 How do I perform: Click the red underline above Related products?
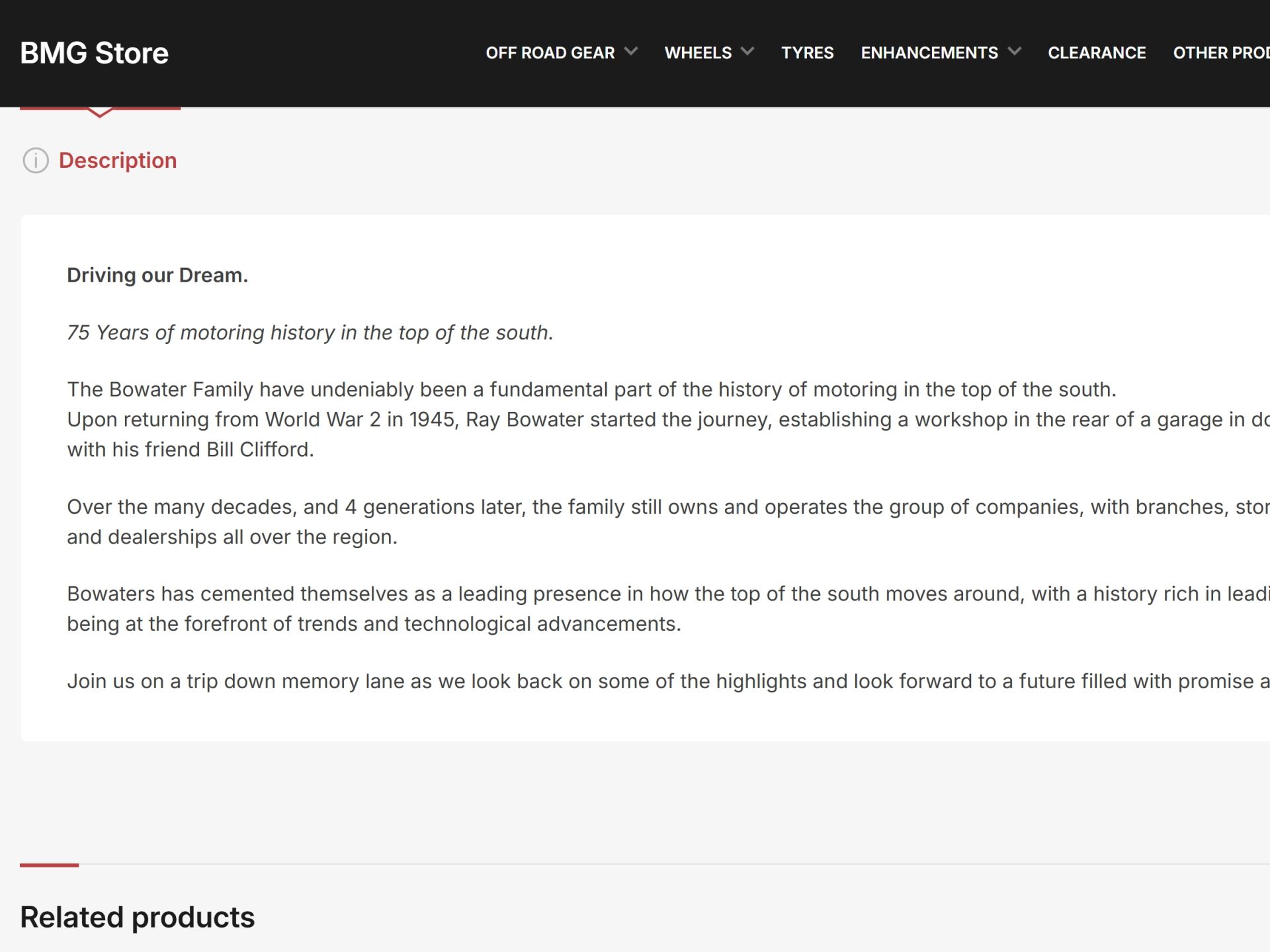(49, 865)
